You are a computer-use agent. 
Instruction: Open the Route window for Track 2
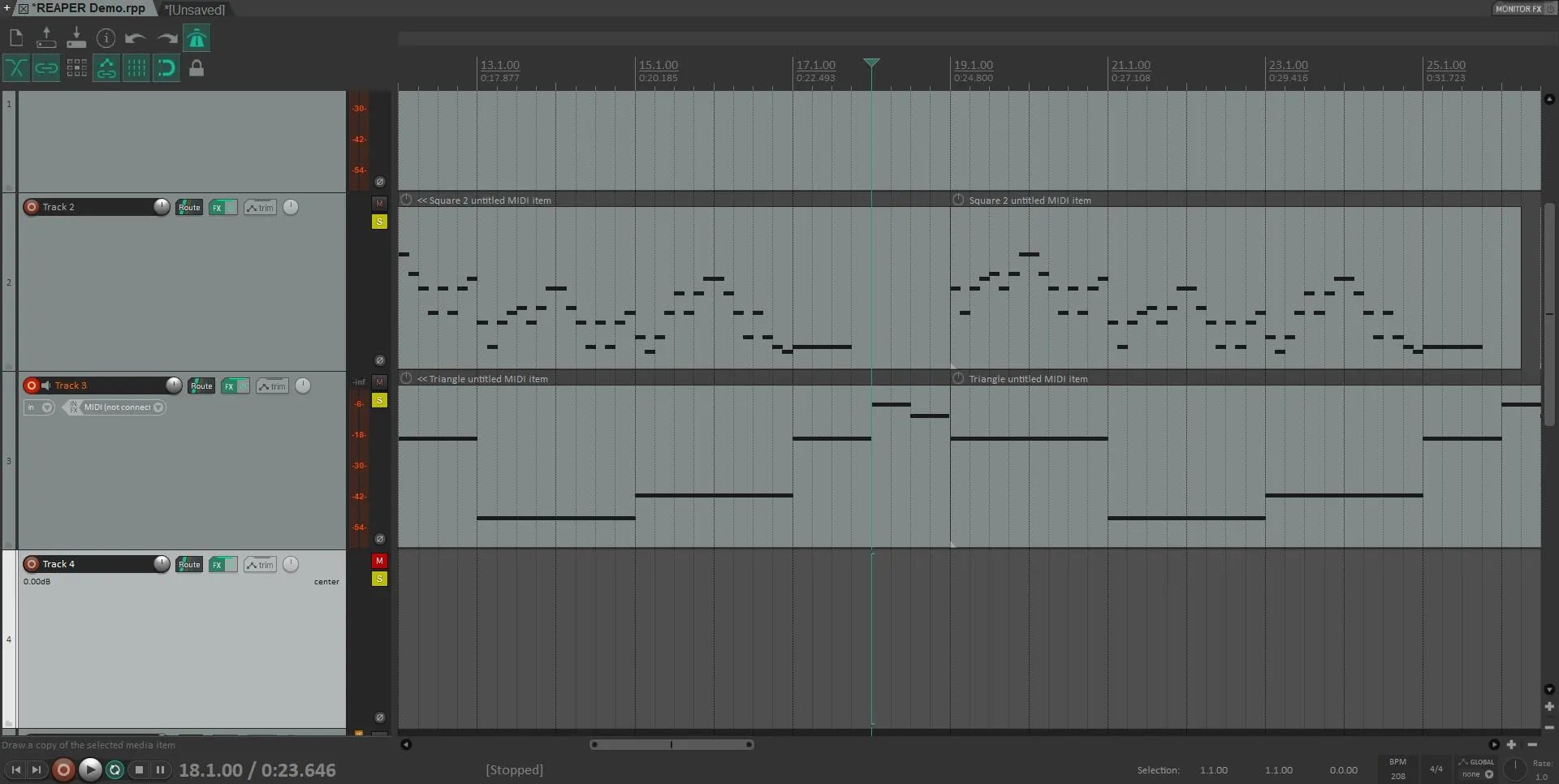[188, 208]
